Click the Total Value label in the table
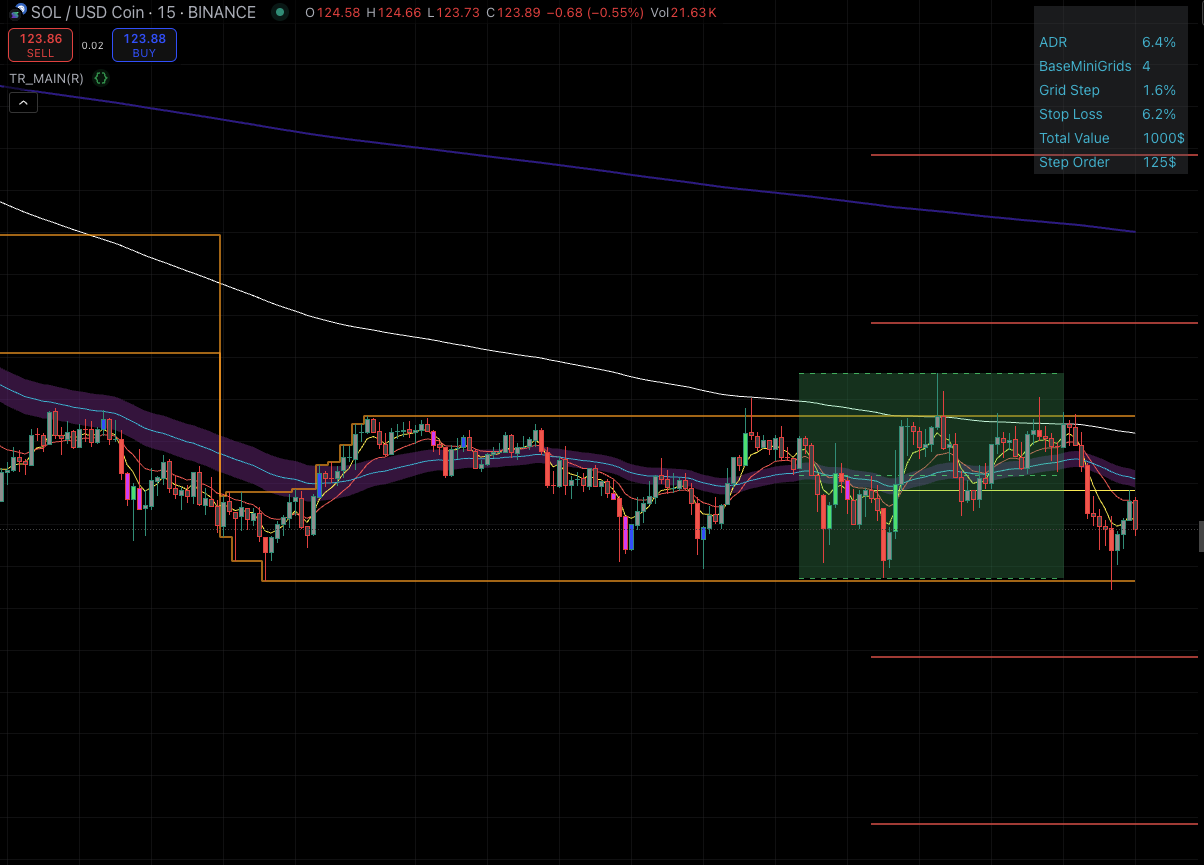The width and height of the screenshot is (1204, 865). tap(1074, 138)
